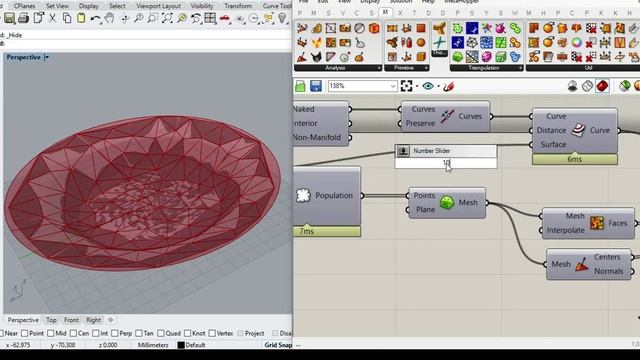Click the yellow Paste clipboard icon
The image size is (640, 360).
[81, 18]
